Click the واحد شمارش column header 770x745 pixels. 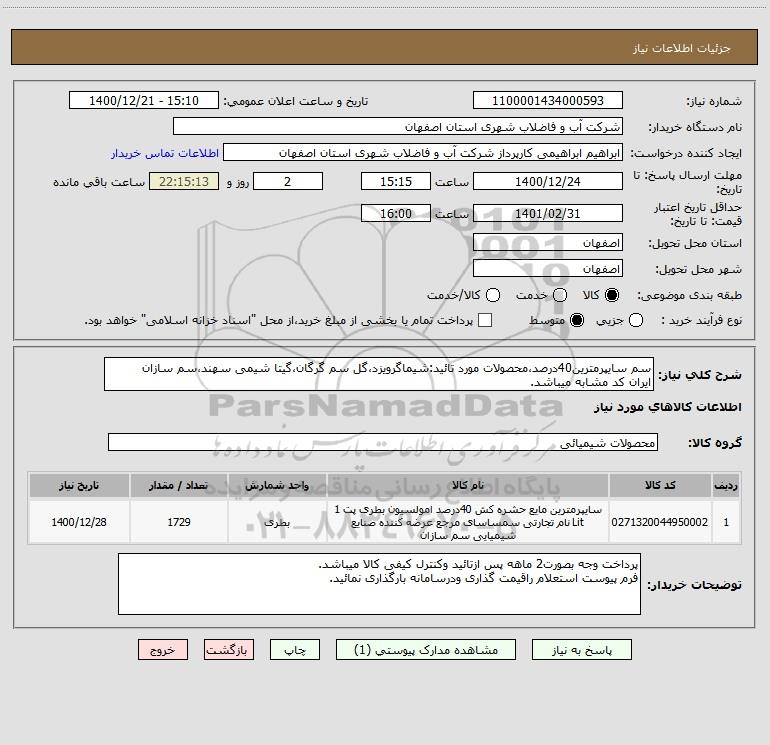277,485
